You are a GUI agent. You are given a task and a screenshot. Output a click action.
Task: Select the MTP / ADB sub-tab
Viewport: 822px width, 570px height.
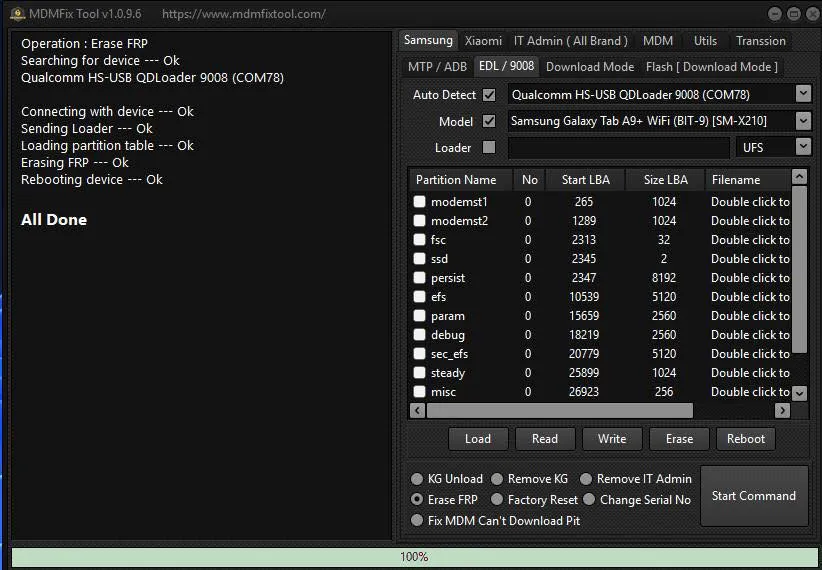437,67
